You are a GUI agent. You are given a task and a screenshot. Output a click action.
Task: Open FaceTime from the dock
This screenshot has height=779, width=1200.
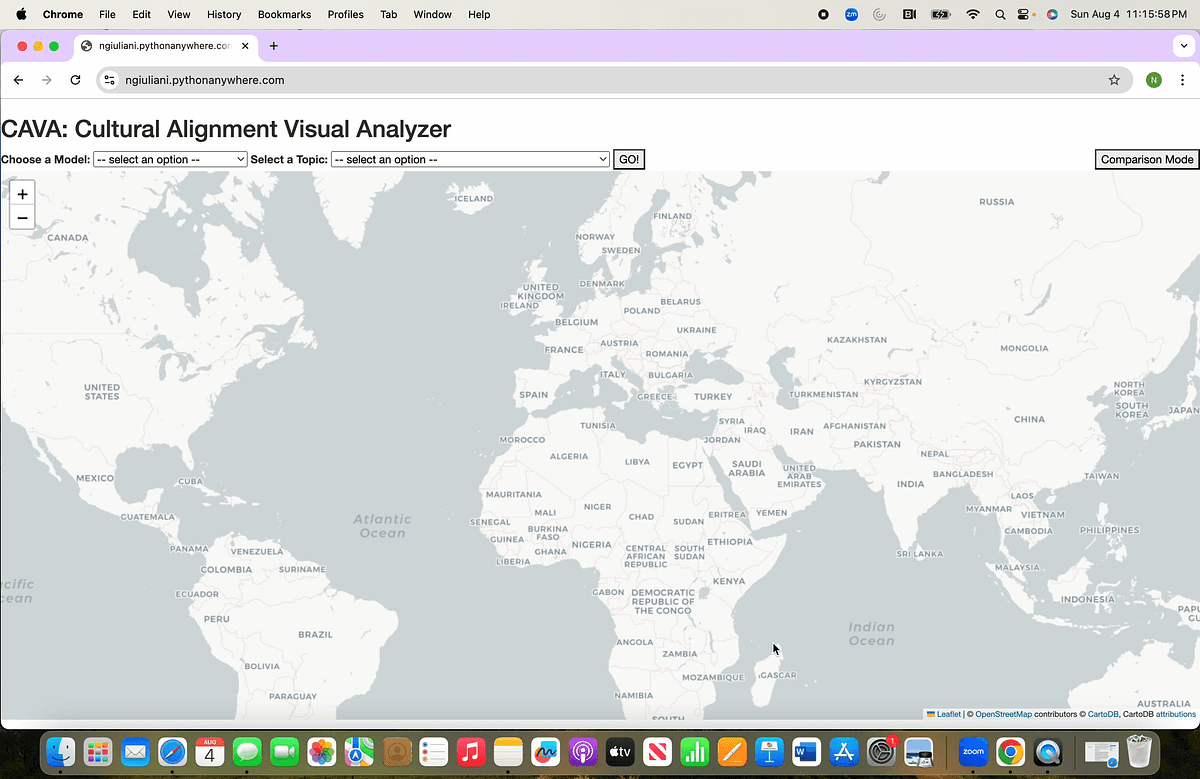tap(285, 751)
